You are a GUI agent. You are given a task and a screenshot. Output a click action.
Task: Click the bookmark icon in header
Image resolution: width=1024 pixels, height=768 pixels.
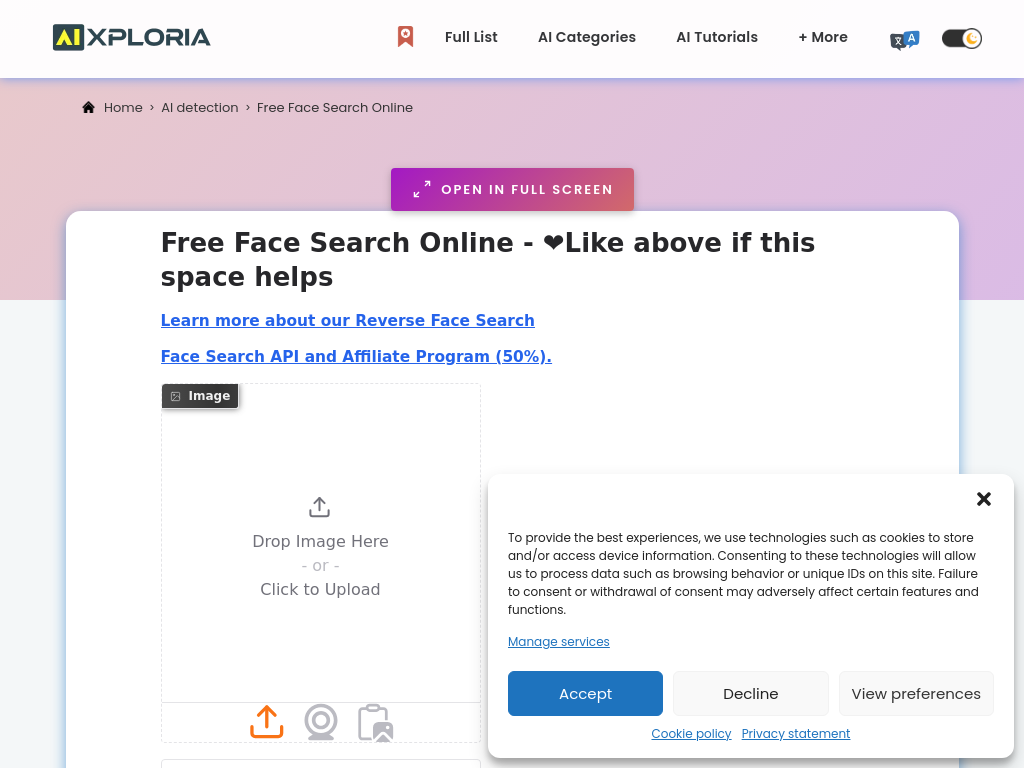point(405,37)
